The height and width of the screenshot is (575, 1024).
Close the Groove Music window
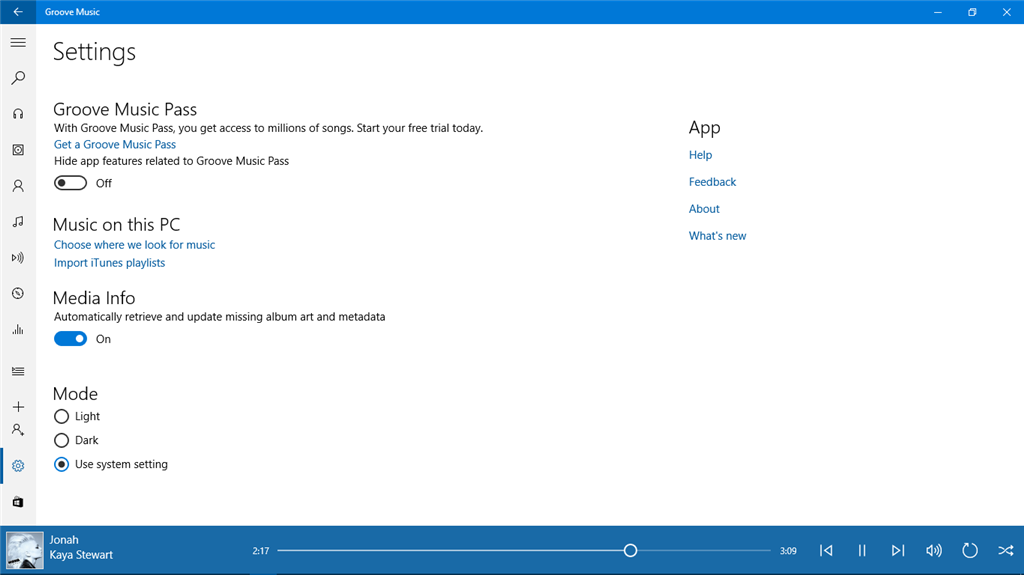[1006, 12]
